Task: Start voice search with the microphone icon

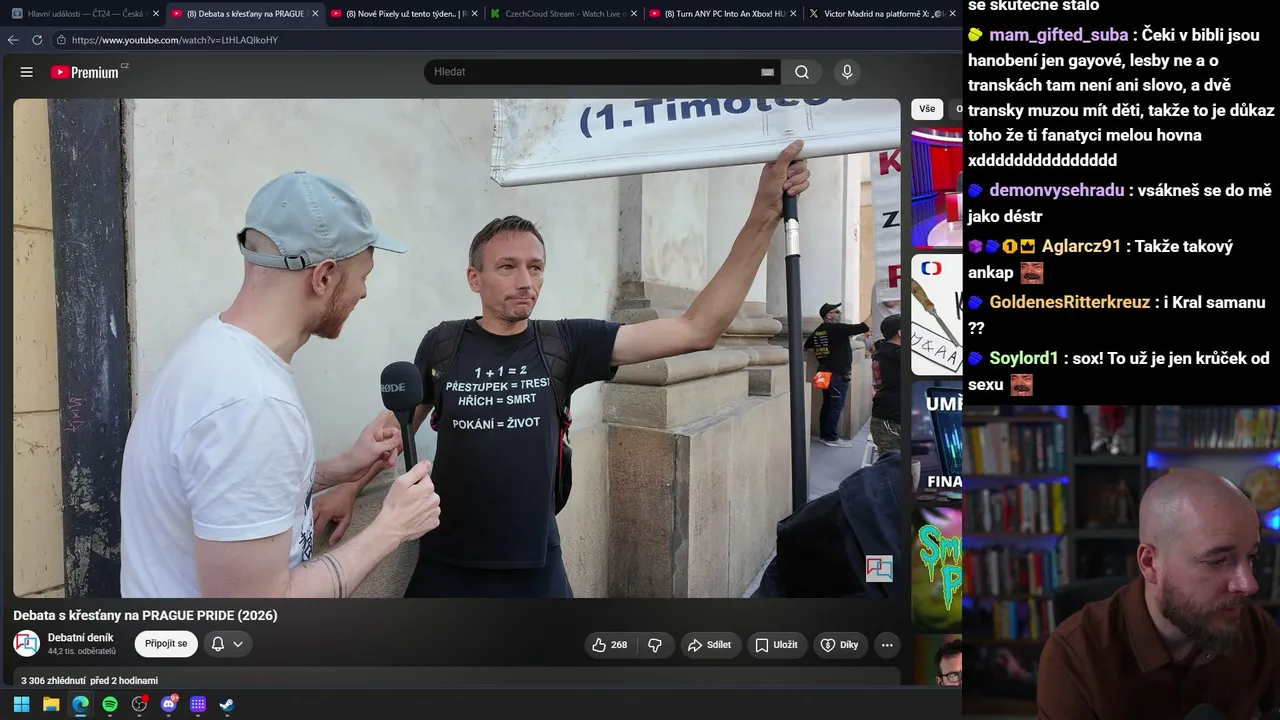Action: (847, 72)
